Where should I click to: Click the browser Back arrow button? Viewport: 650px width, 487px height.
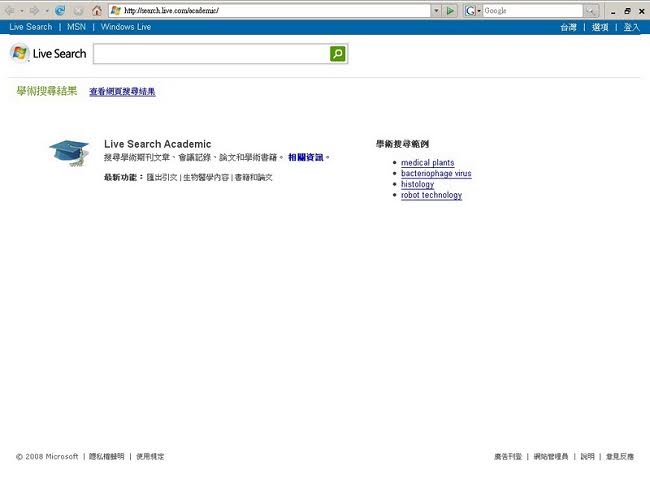(x=10, y=10)
